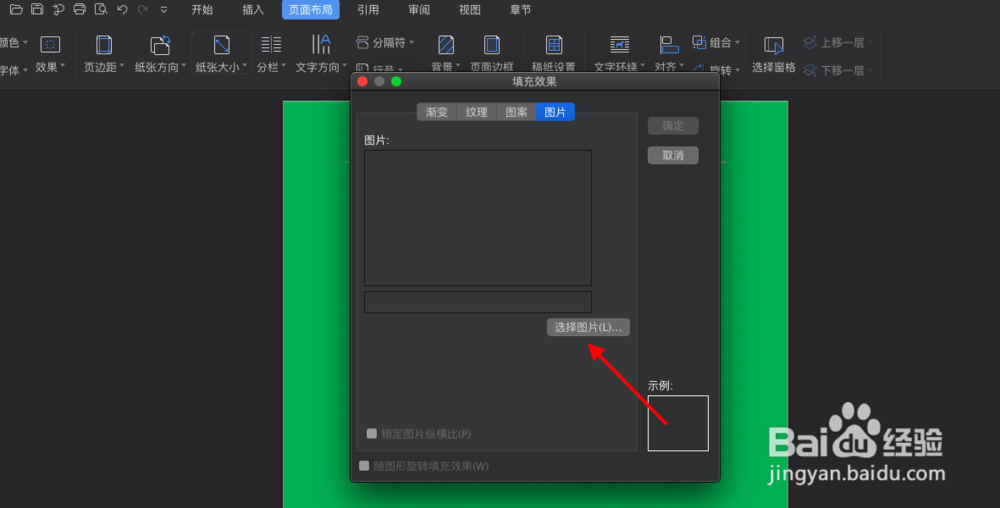Click the 对齐 align icon
Screen dimensions: 1000x508
pyautogui.click(x=668, y=45)
